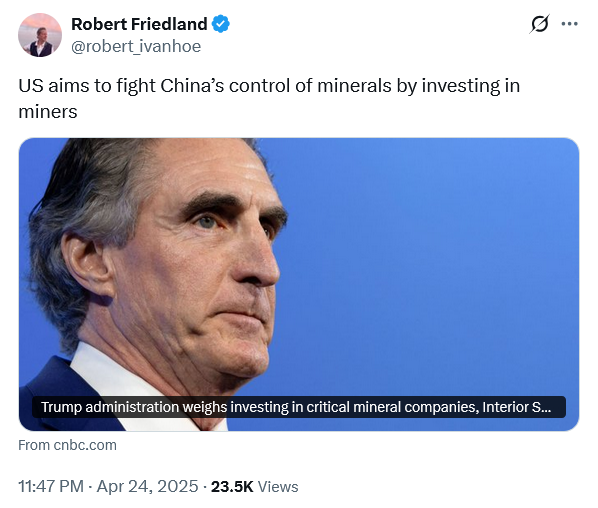Select the tweet text about China's minerals
This screenshot has height=508, width=598.
[269, 98]
